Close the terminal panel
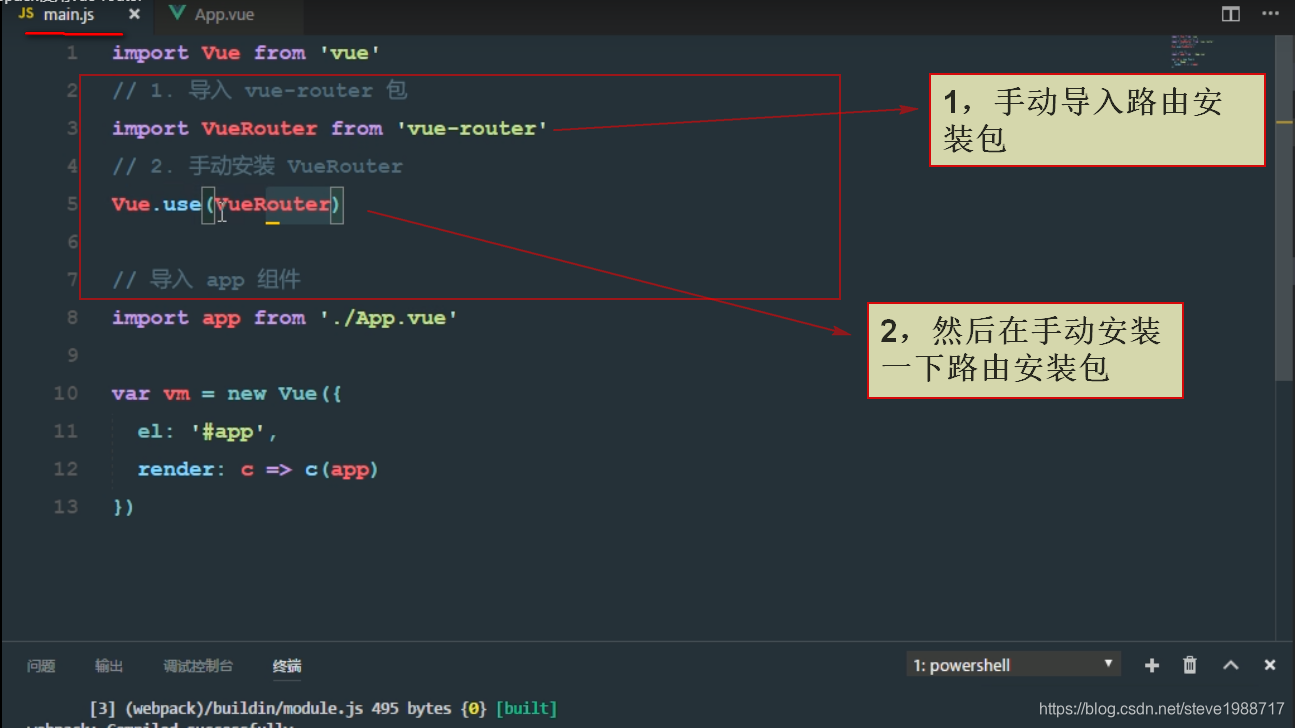 click(1270, 665)
